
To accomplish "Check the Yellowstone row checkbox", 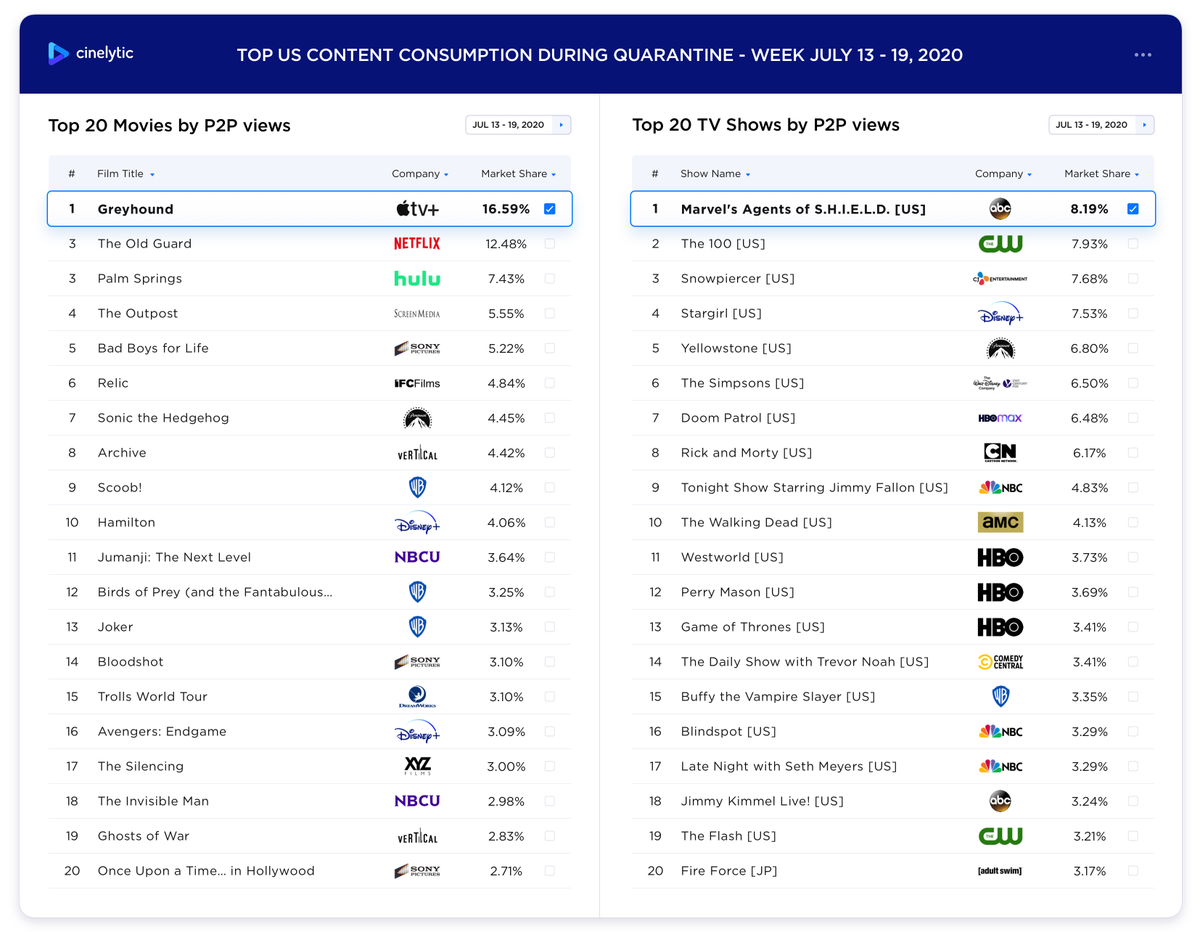I will tap(1133, 348).
